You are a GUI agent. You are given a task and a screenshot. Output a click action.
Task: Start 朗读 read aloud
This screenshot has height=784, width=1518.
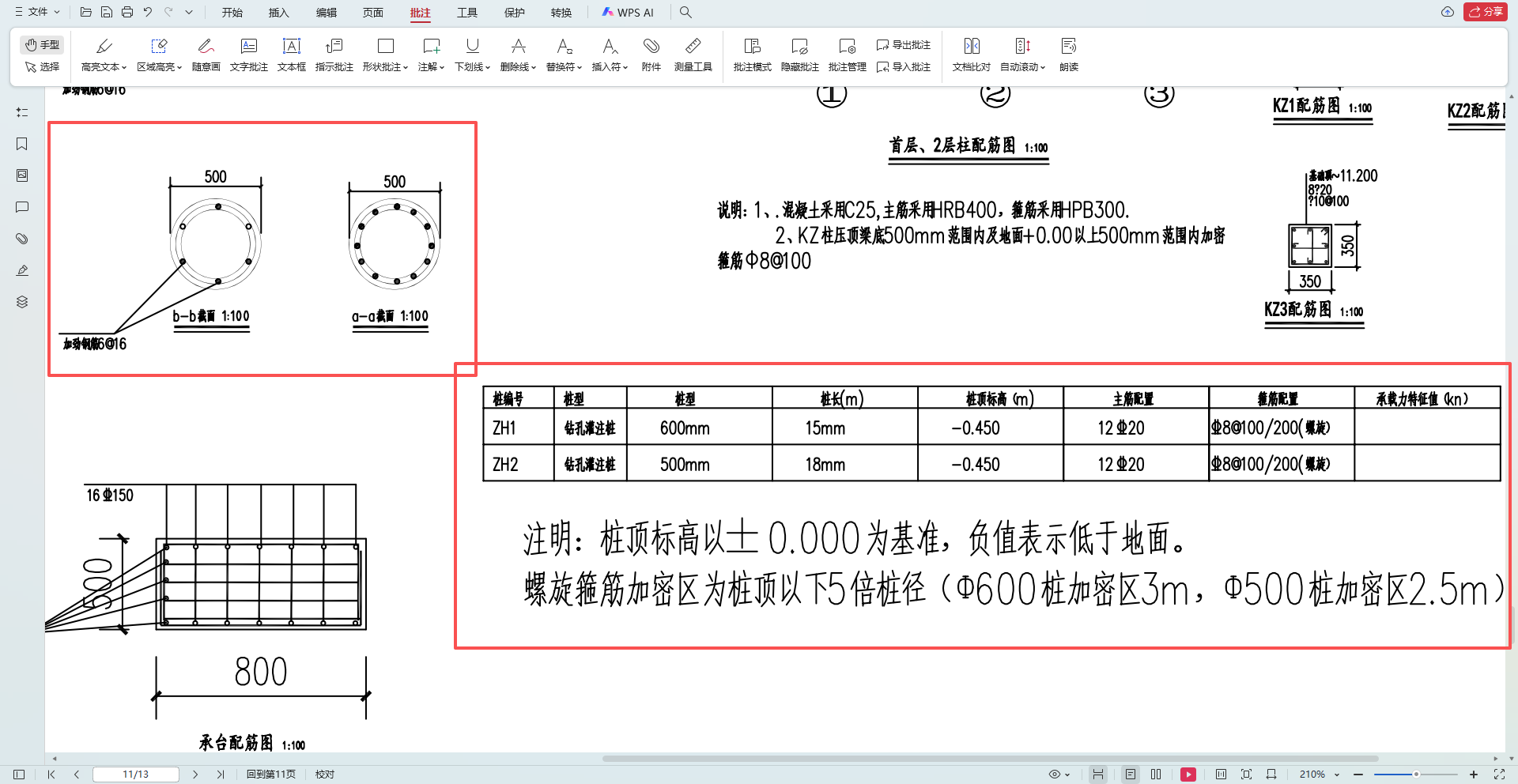(1069, 54)
